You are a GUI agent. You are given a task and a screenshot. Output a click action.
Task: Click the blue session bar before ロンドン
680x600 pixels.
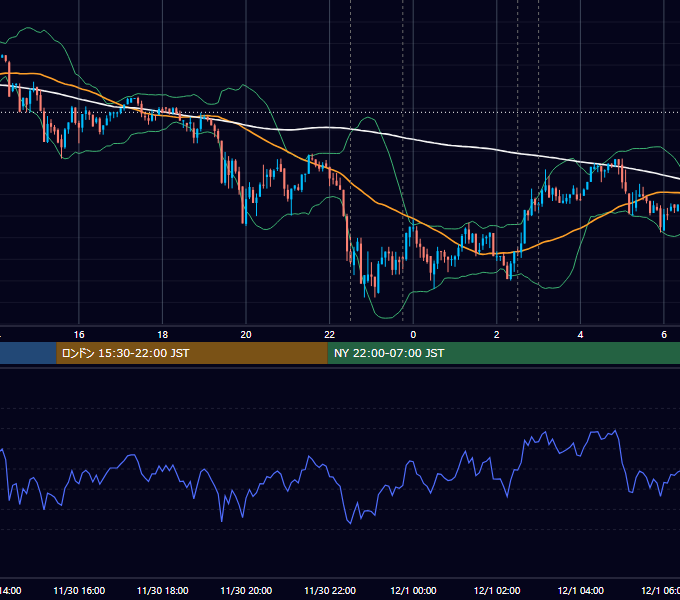pyautogui.click(x=28, y=353)
